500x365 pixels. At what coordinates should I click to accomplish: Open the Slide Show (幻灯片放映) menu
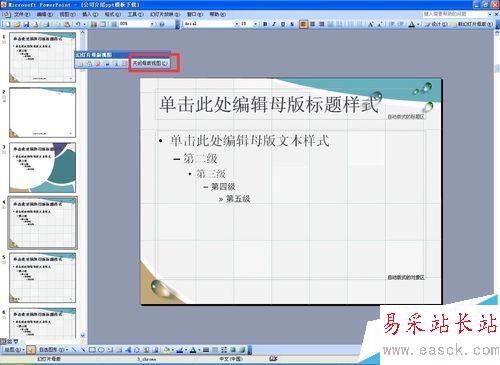coord(165,14)
